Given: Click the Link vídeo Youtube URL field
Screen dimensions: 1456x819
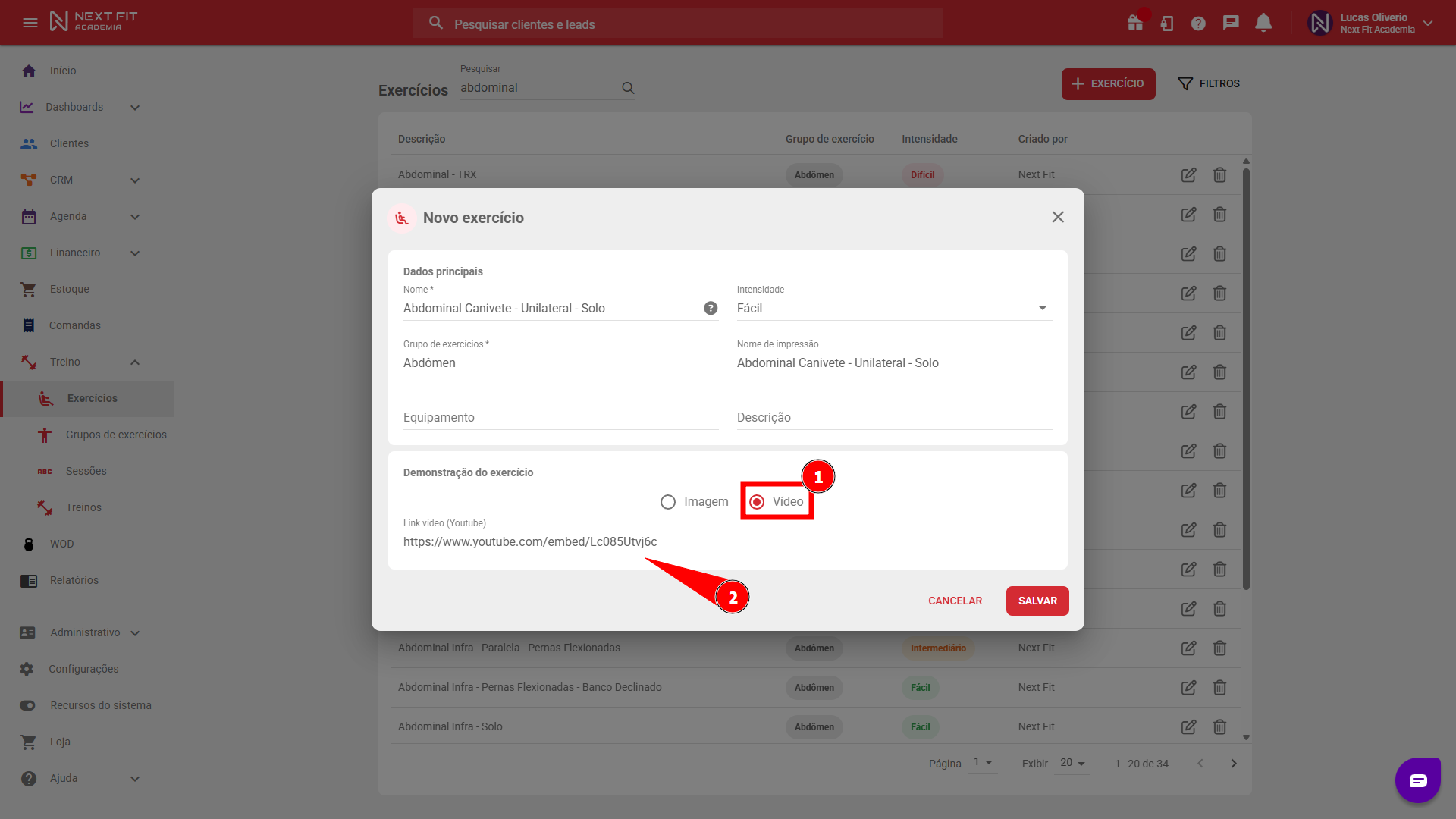Looking at the screenshot, I should 726,542.
